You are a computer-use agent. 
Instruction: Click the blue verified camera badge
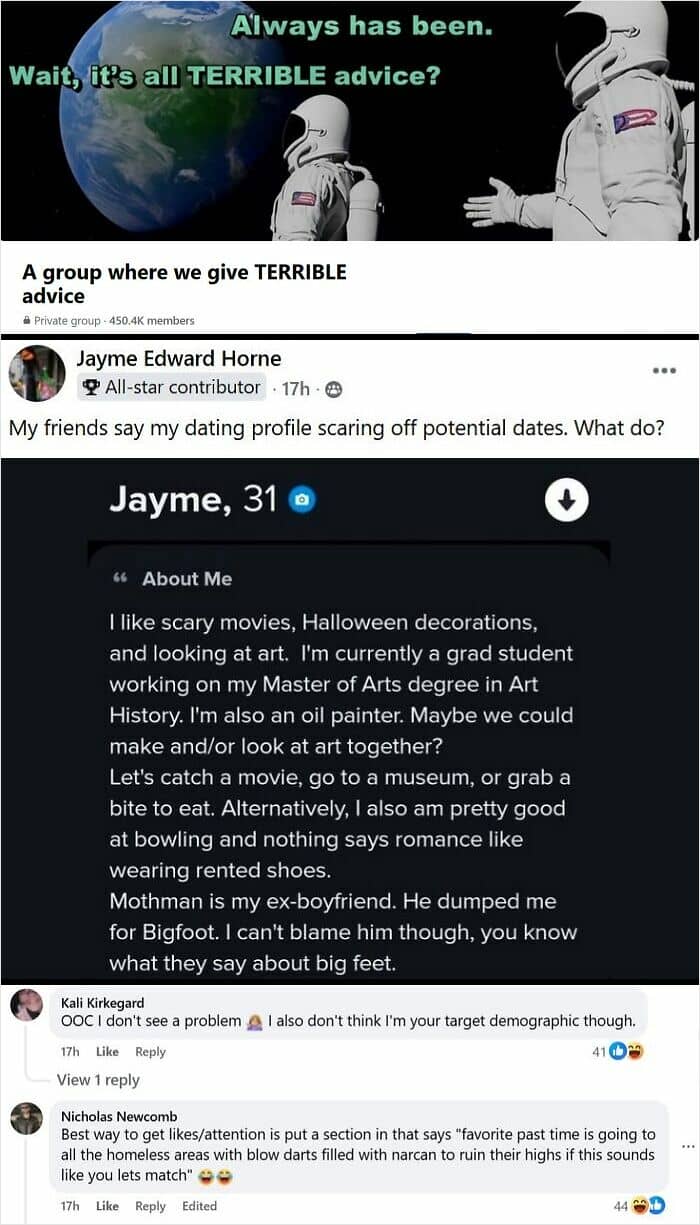tap(301, 500)
